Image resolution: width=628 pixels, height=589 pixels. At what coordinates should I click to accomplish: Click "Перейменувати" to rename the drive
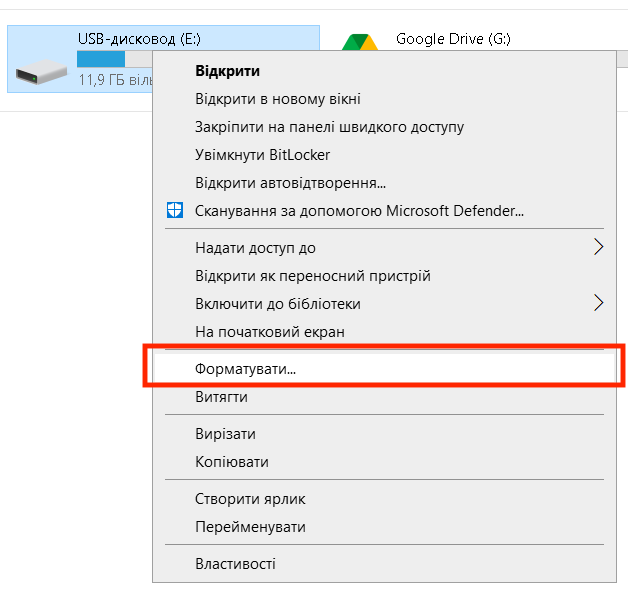point(250,526)
